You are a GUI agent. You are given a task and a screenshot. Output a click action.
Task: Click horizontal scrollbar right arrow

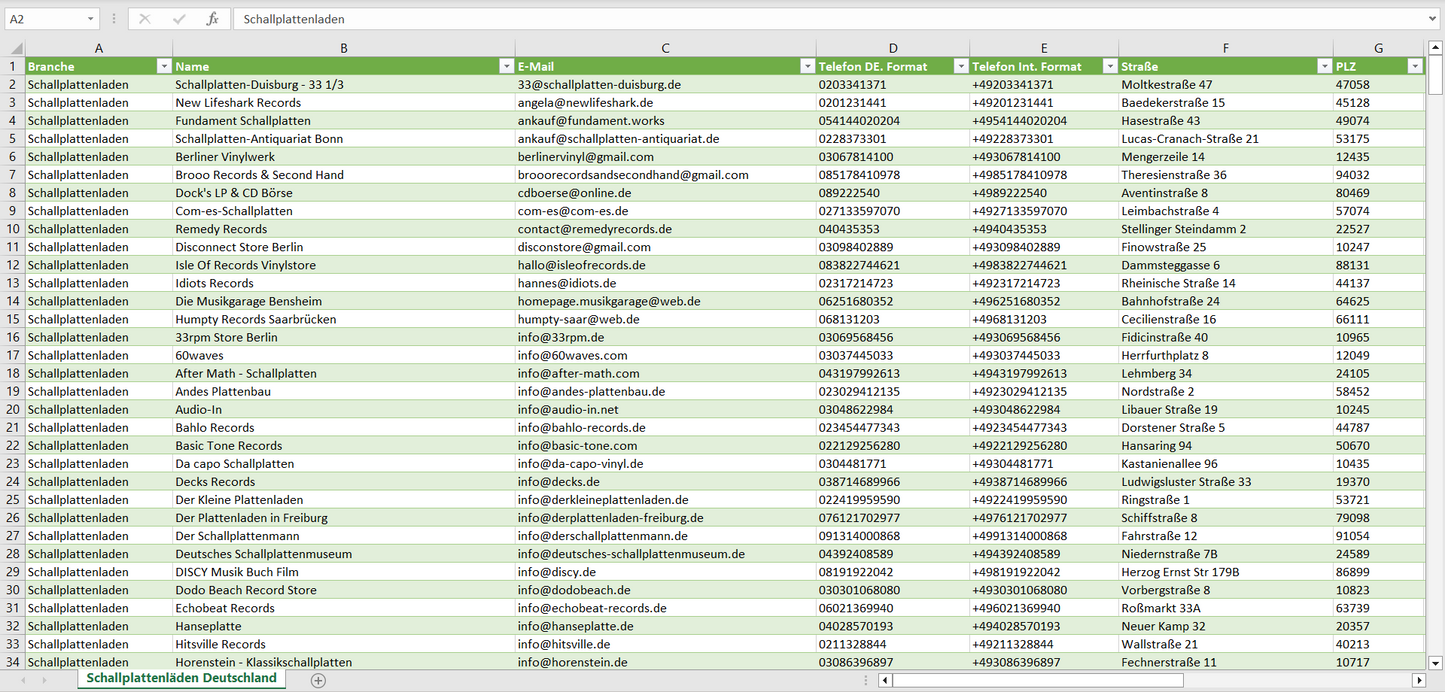click(1418, 680)
